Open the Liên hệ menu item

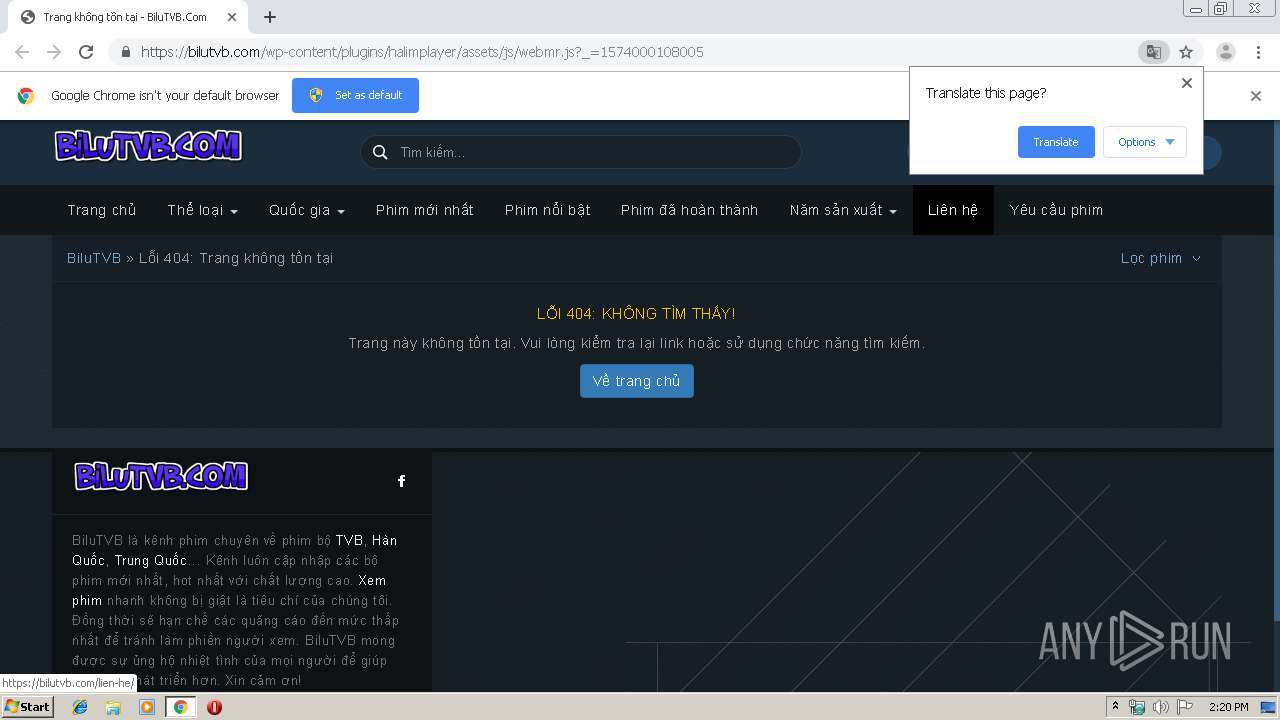[953, 210]
